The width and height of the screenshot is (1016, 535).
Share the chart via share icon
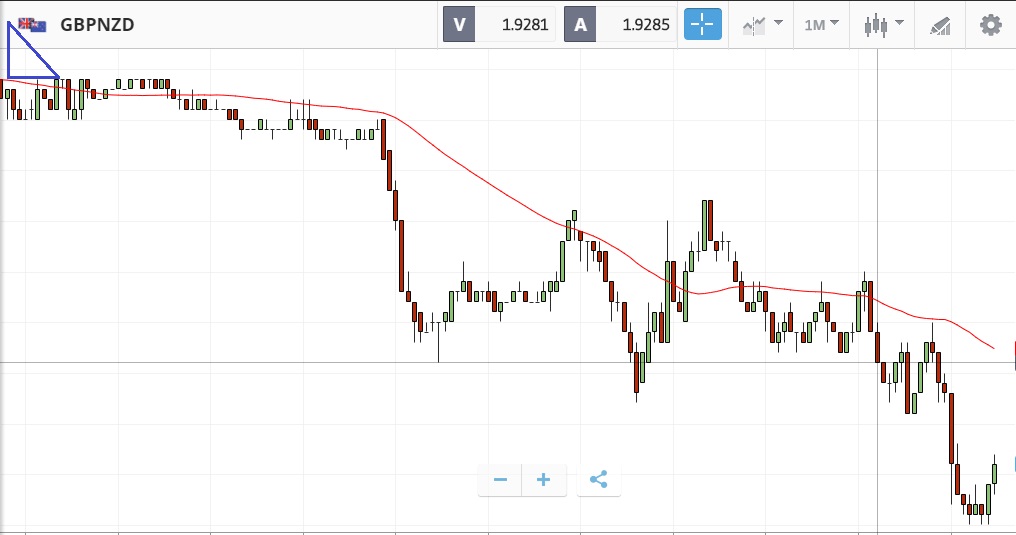coord(599,480)
